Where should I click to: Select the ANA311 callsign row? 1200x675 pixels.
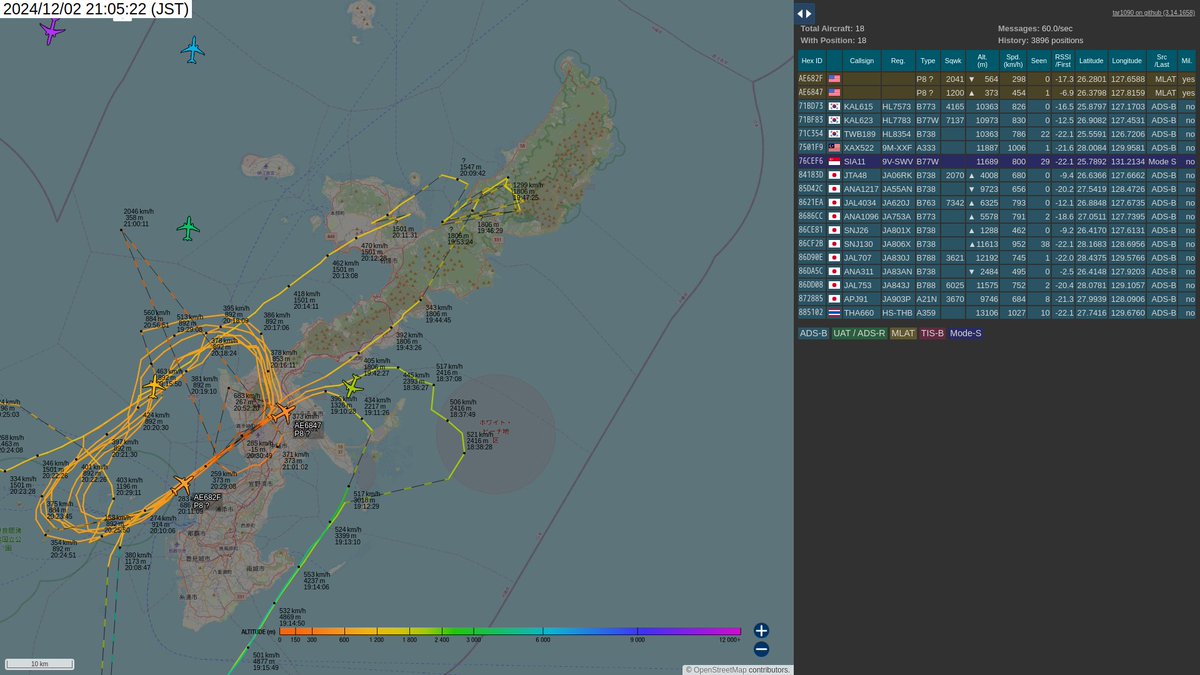[x=997, y=271]
